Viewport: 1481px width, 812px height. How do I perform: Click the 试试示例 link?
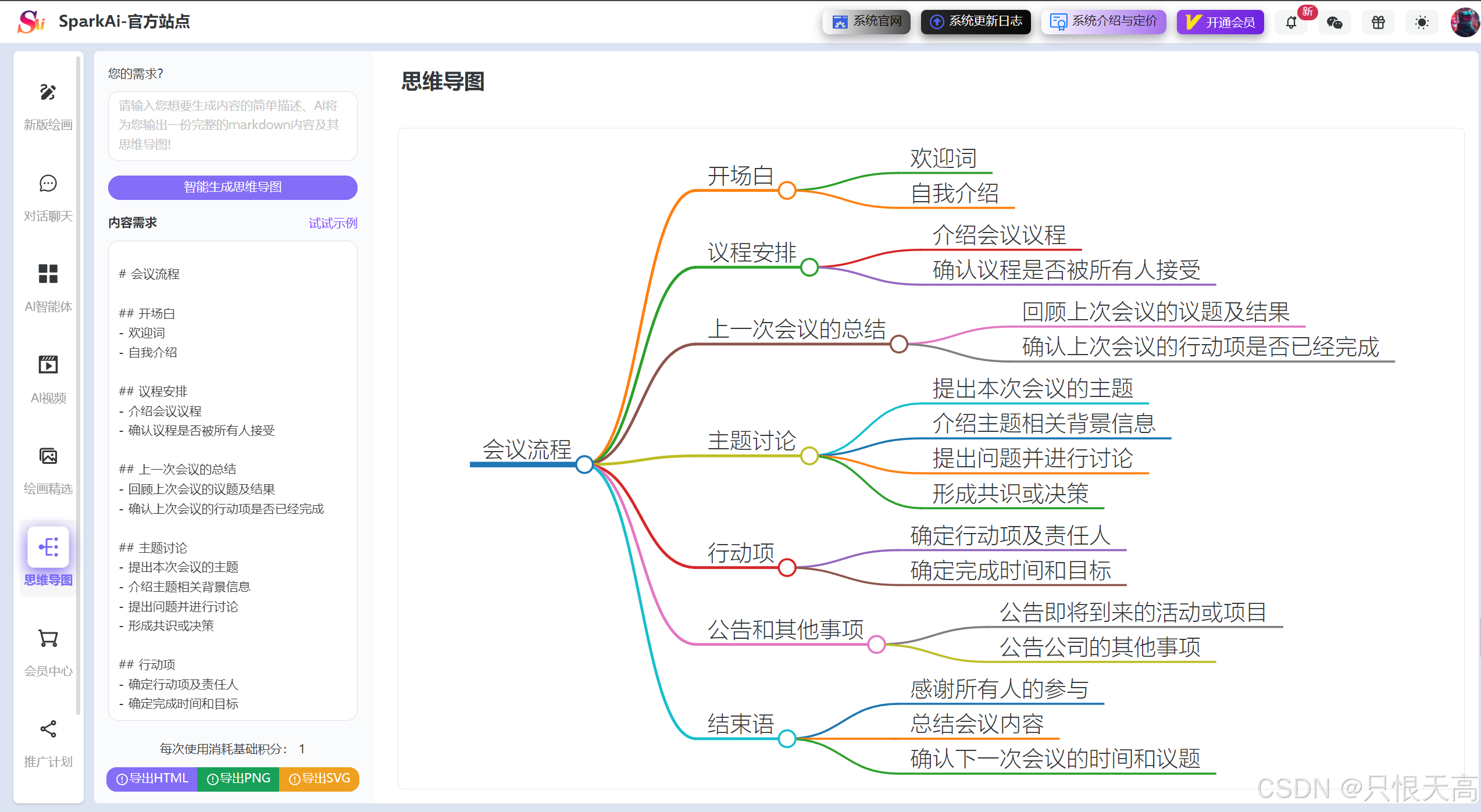333,223
